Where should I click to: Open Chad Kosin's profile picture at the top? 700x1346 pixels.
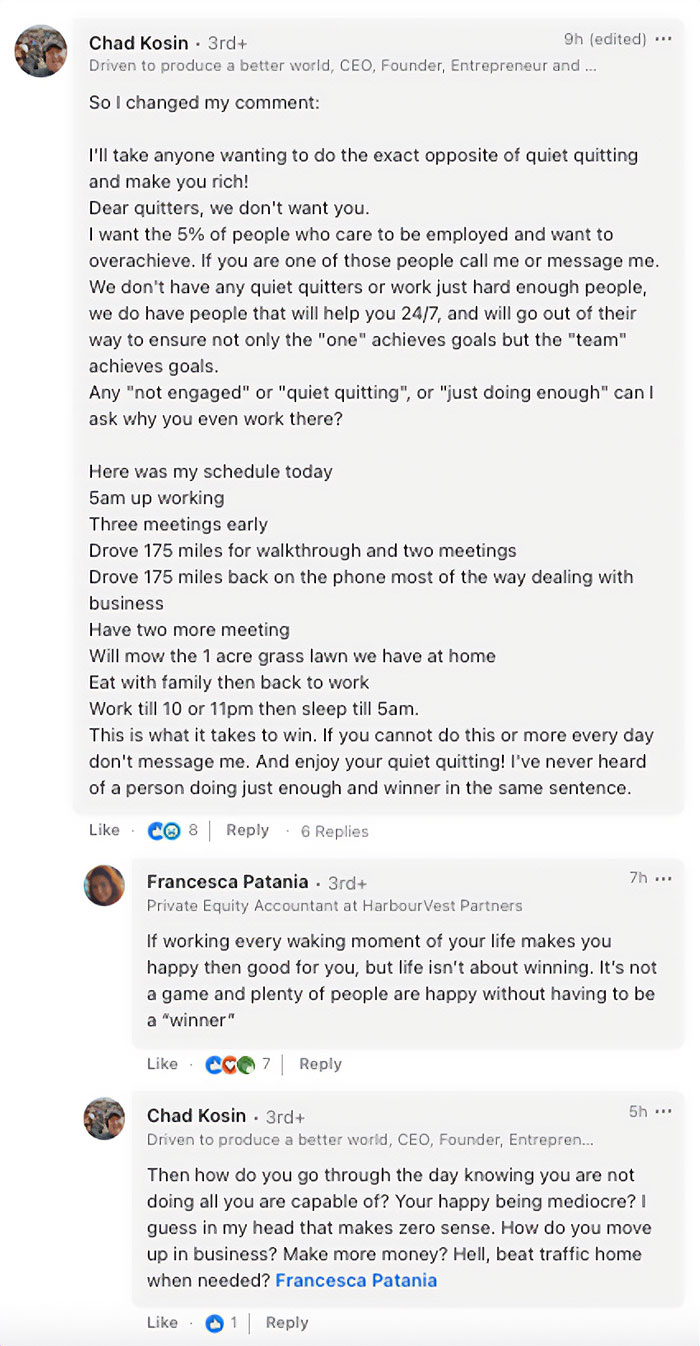[x=40, y=50]
